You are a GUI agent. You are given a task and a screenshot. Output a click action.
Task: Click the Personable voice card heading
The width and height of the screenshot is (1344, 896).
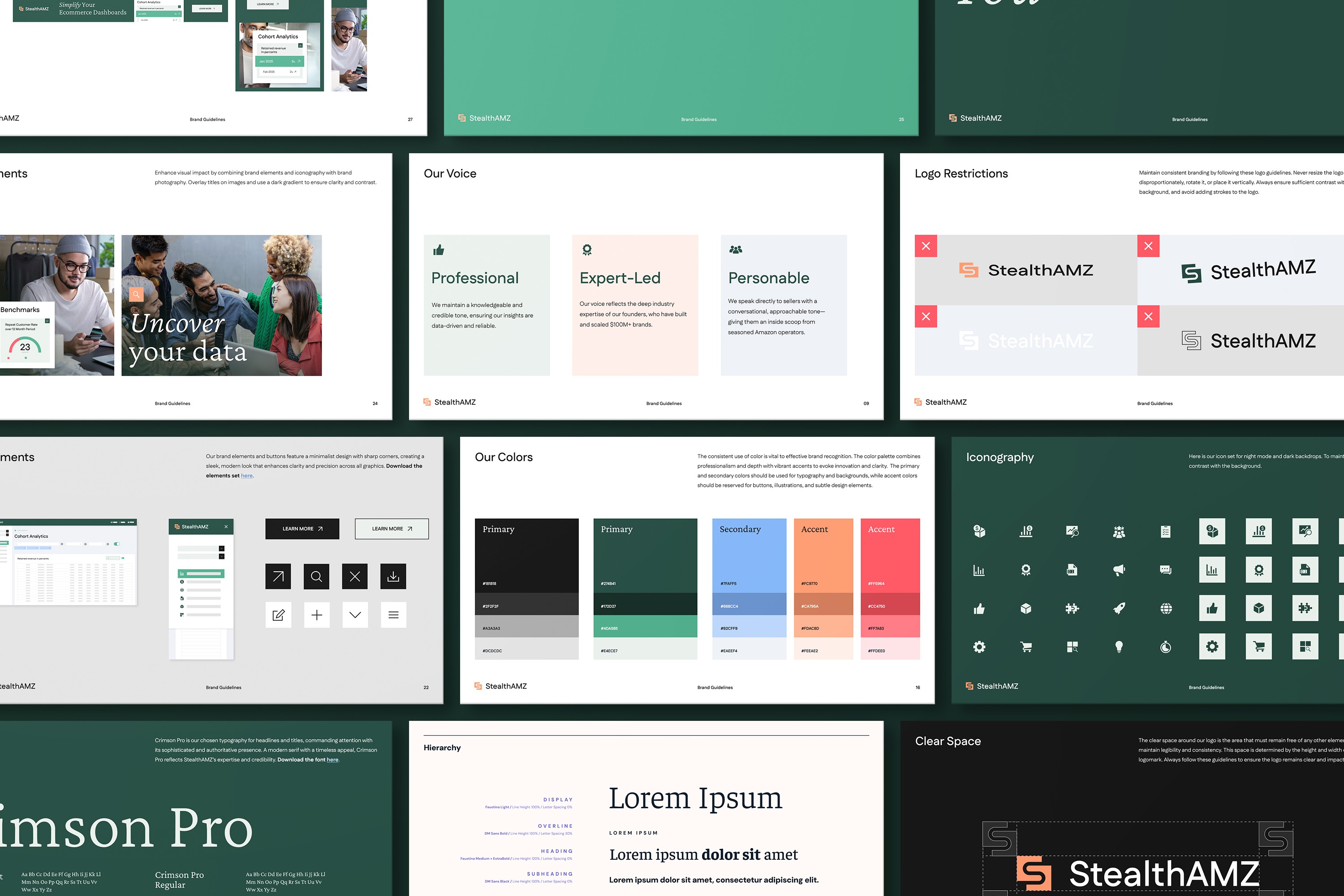[x=769, y=278]
